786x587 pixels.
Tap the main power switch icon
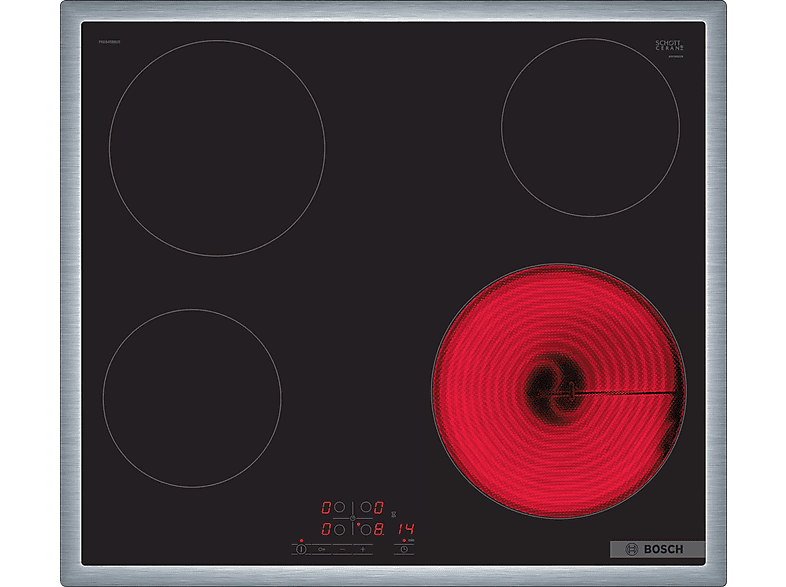(x=301, y=549)
